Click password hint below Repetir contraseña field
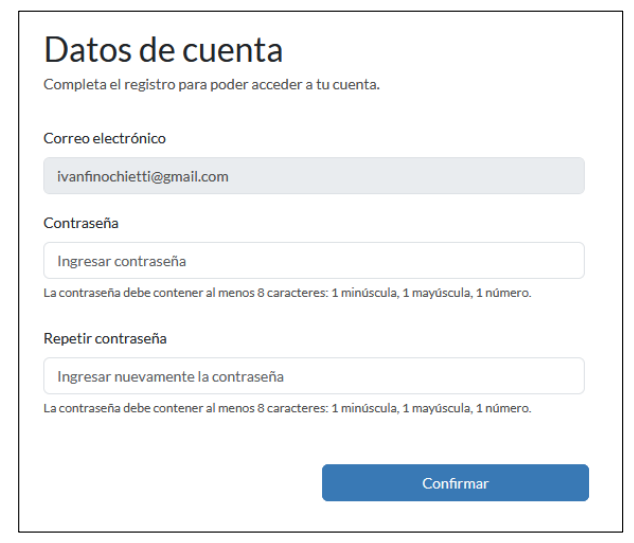Image resolution: width=634 pixels, height=543 pixels. click(x=287, y=408)
